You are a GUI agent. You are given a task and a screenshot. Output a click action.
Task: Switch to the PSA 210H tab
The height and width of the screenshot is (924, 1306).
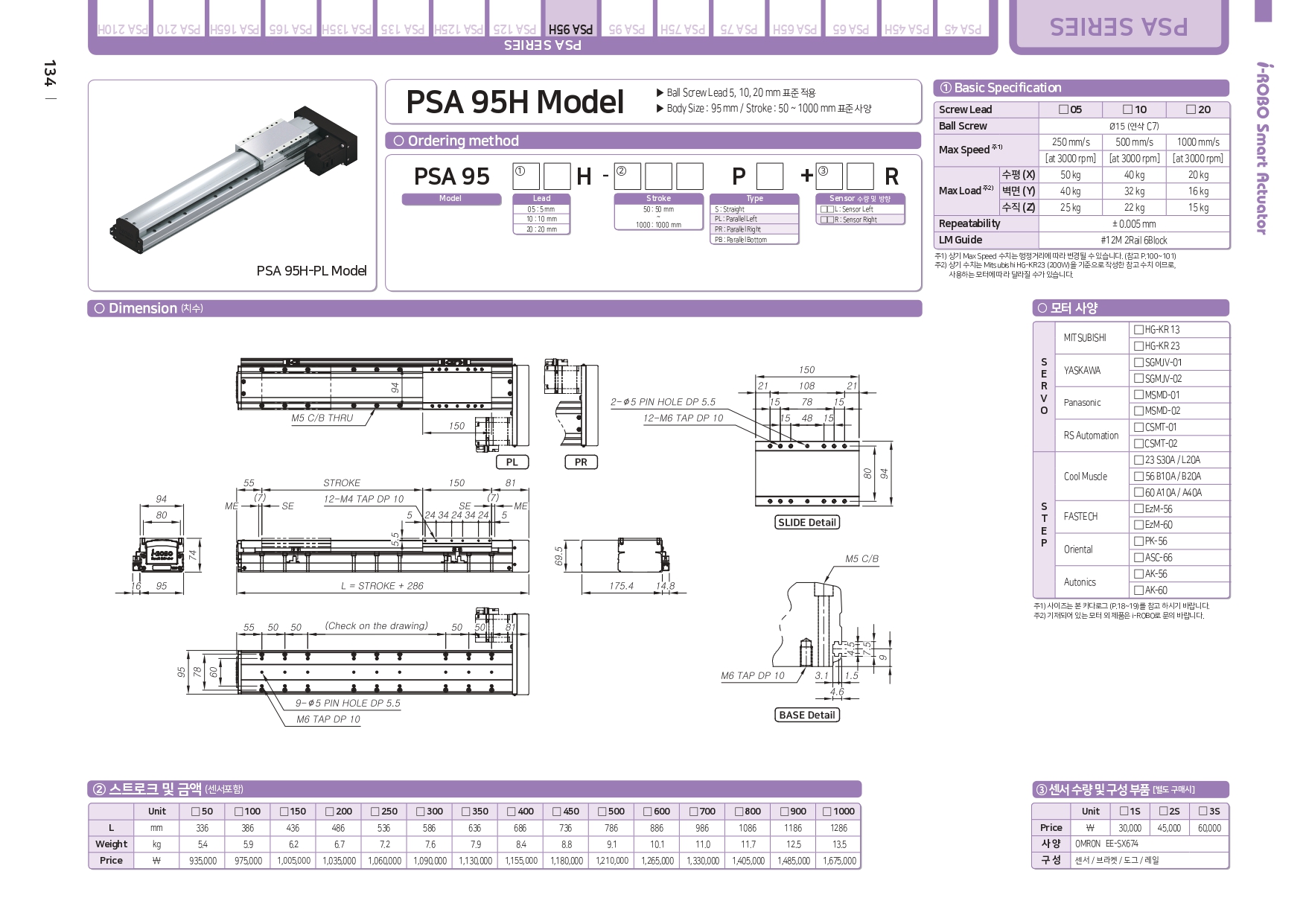click(x=122, y=19)
